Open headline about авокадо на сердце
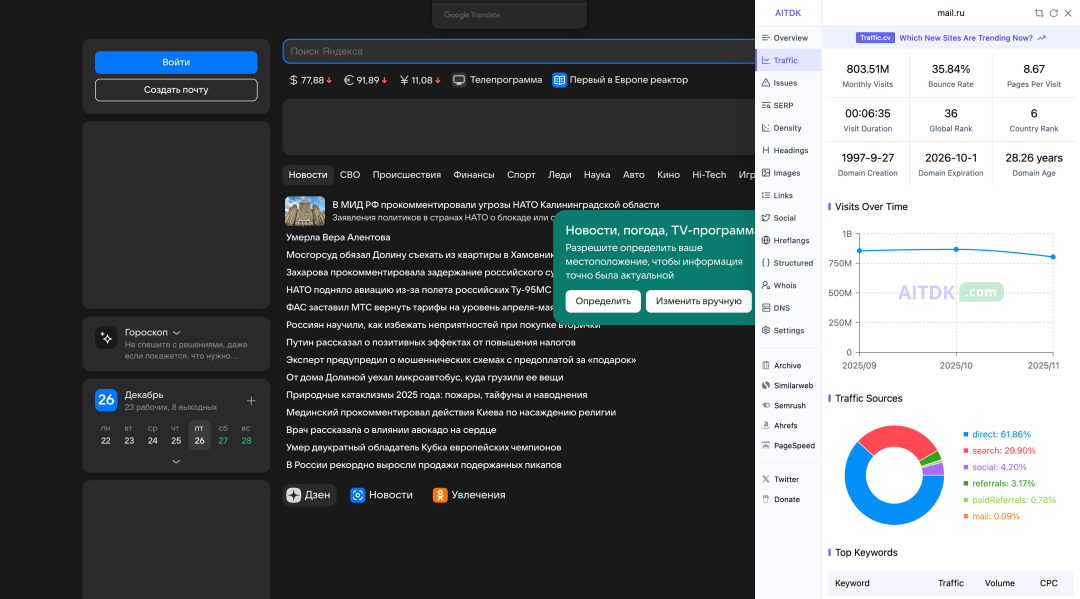 391,430
